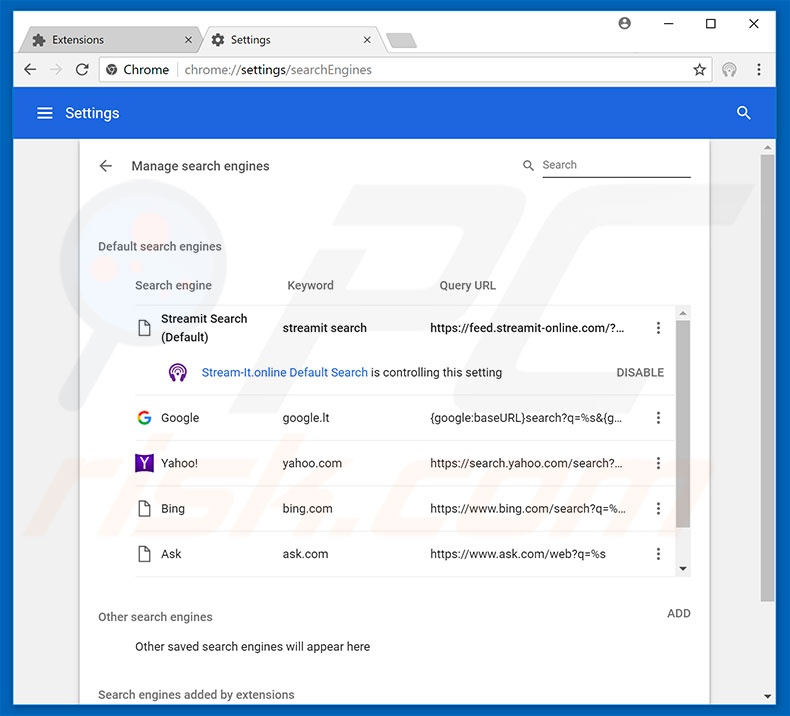Click the page scrollbar thumb

tap(767, 378)
